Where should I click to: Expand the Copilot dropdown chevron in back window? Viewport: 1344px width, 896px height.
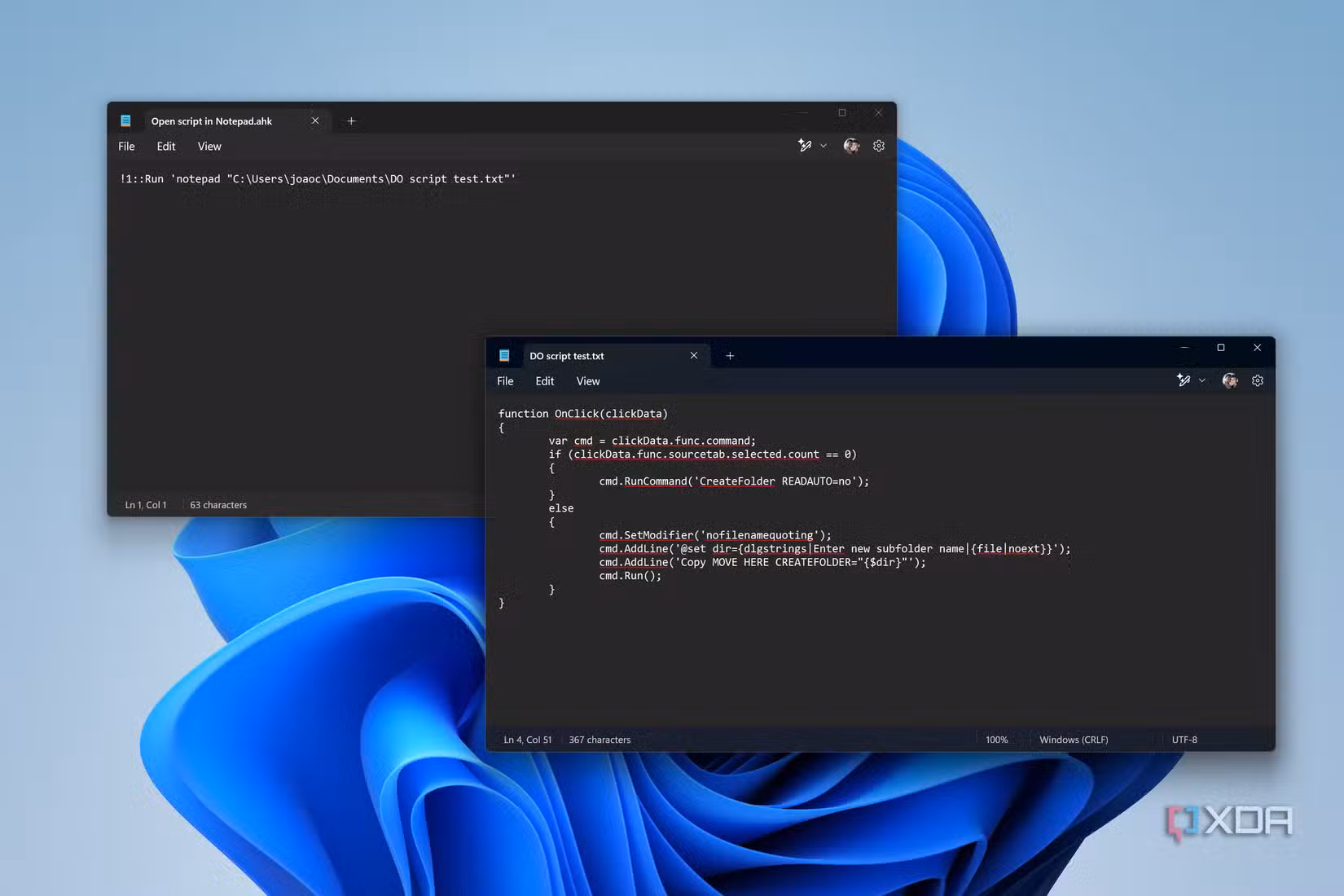[824, 146]
